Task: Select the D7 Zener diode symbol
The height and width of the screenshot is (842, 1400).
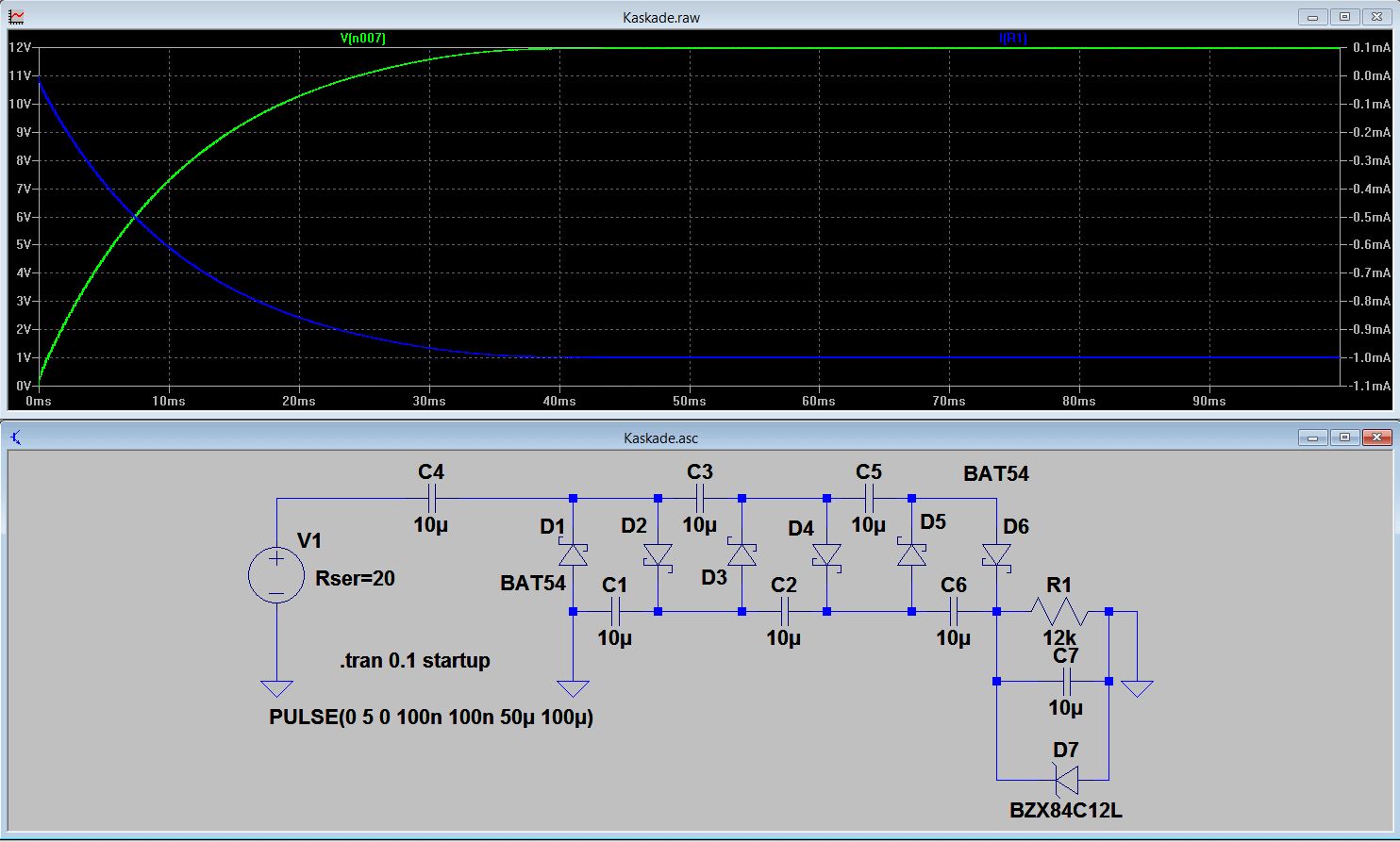Action: pos(1066,780)
